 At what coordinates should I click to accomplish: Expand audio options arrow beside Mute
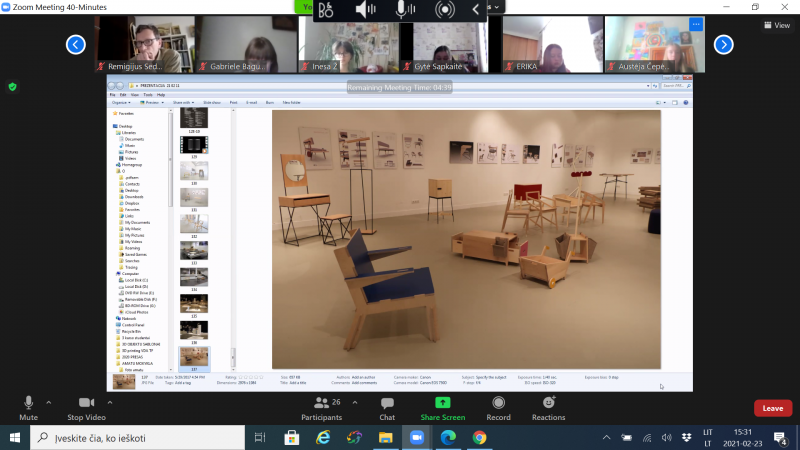coord(49,403)
